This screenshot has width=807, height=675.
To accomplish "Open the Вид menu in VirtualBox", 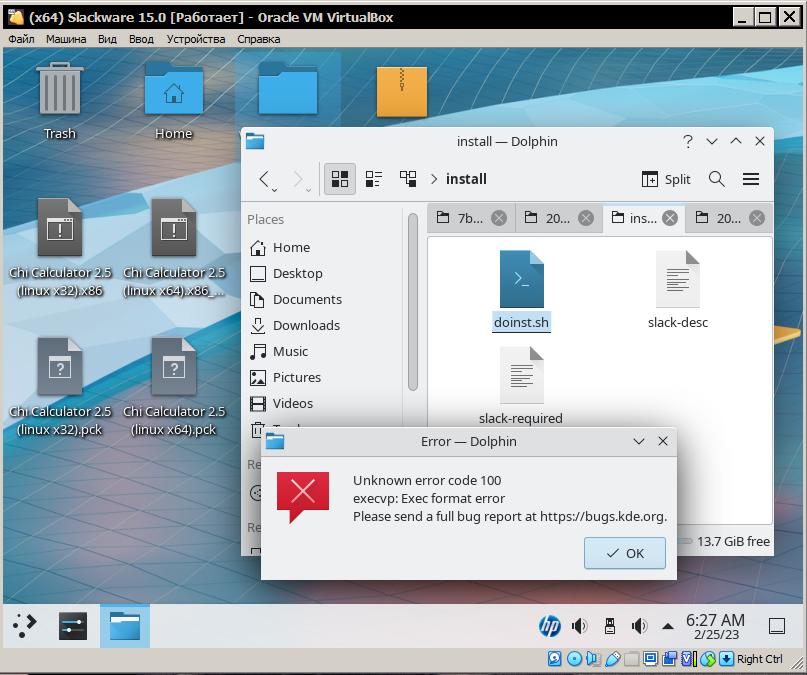I will [107, 39].
